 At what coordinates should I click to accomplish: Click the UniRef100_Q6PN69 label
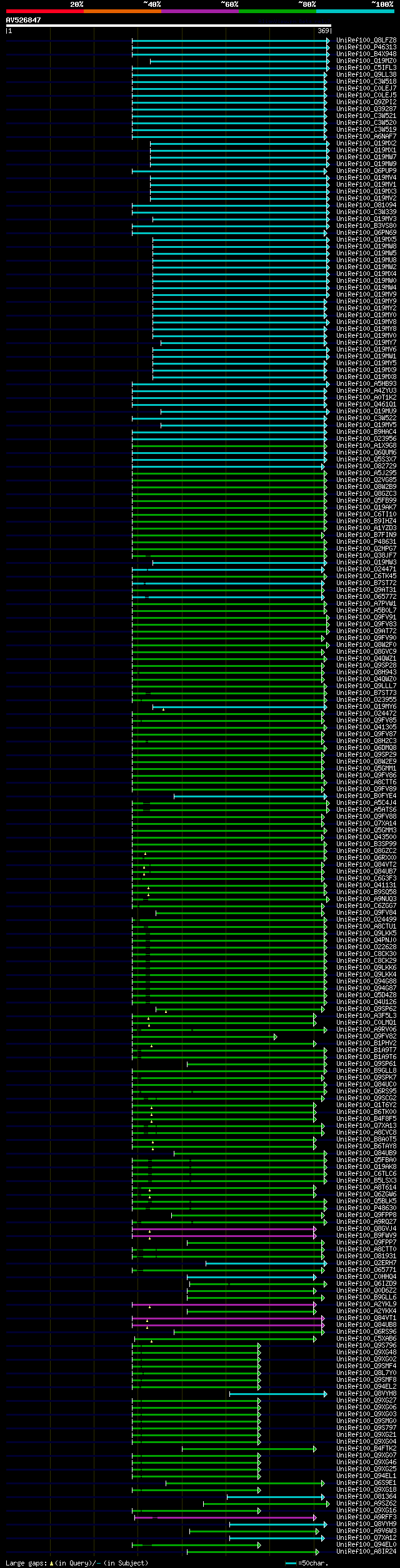pos(366,233)
